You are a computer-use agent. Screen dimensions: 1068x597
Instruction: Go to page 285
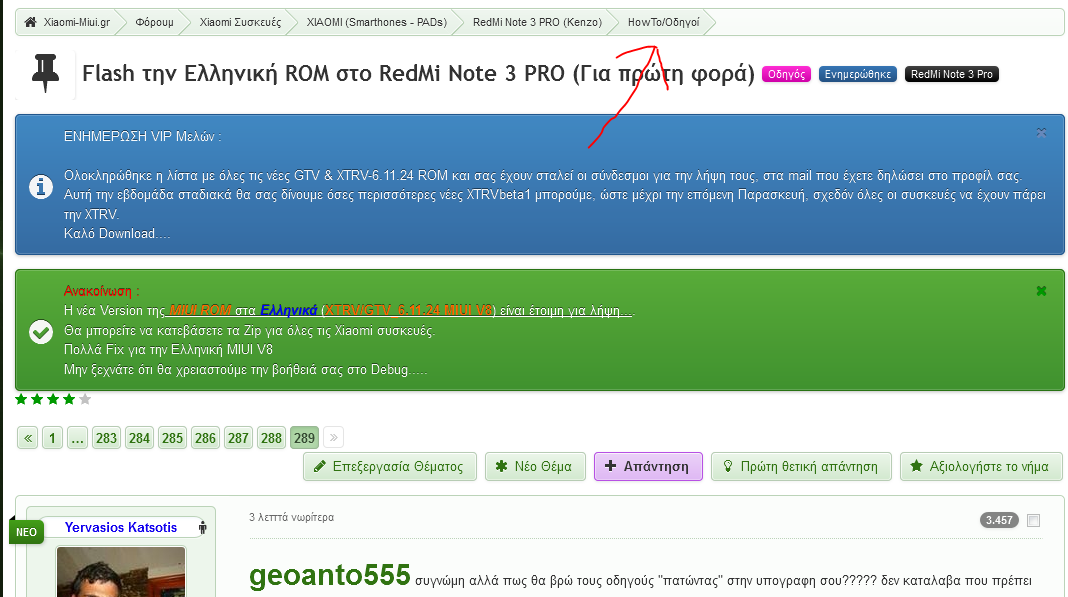(x=172, y=438)
